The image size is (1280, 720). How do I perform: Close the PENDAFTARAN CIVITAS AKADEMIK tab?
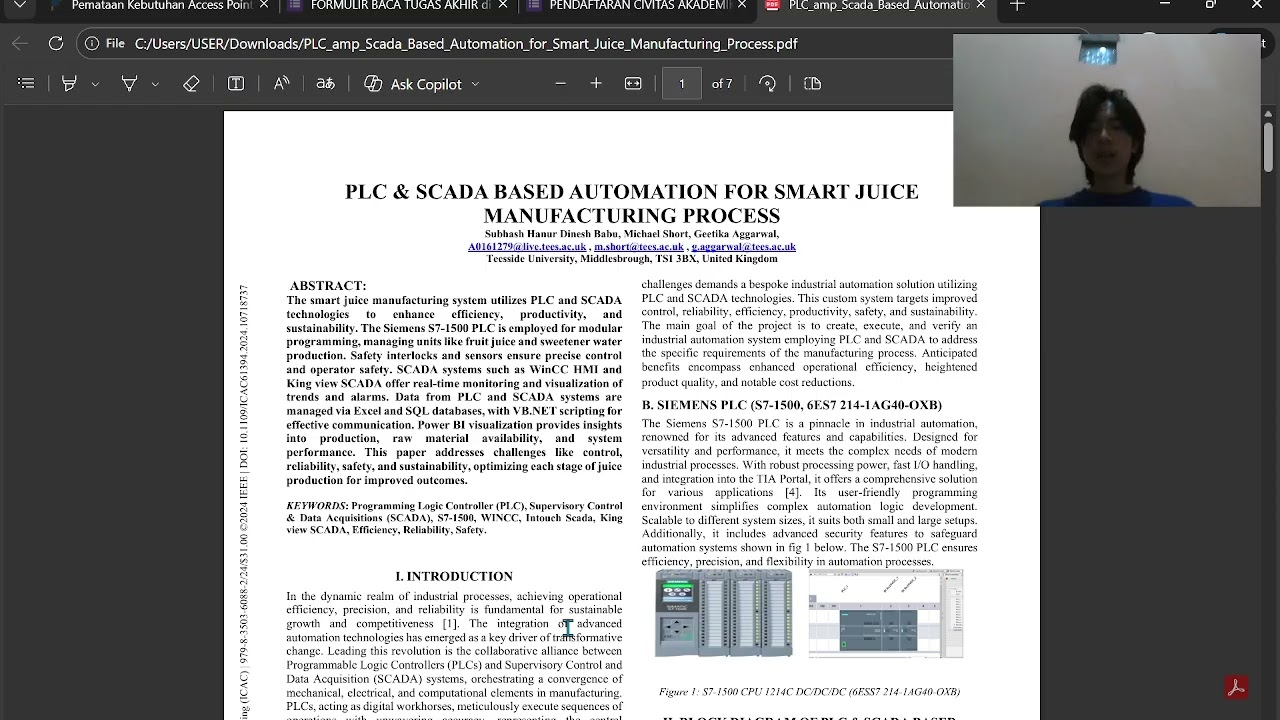(742, 5)
